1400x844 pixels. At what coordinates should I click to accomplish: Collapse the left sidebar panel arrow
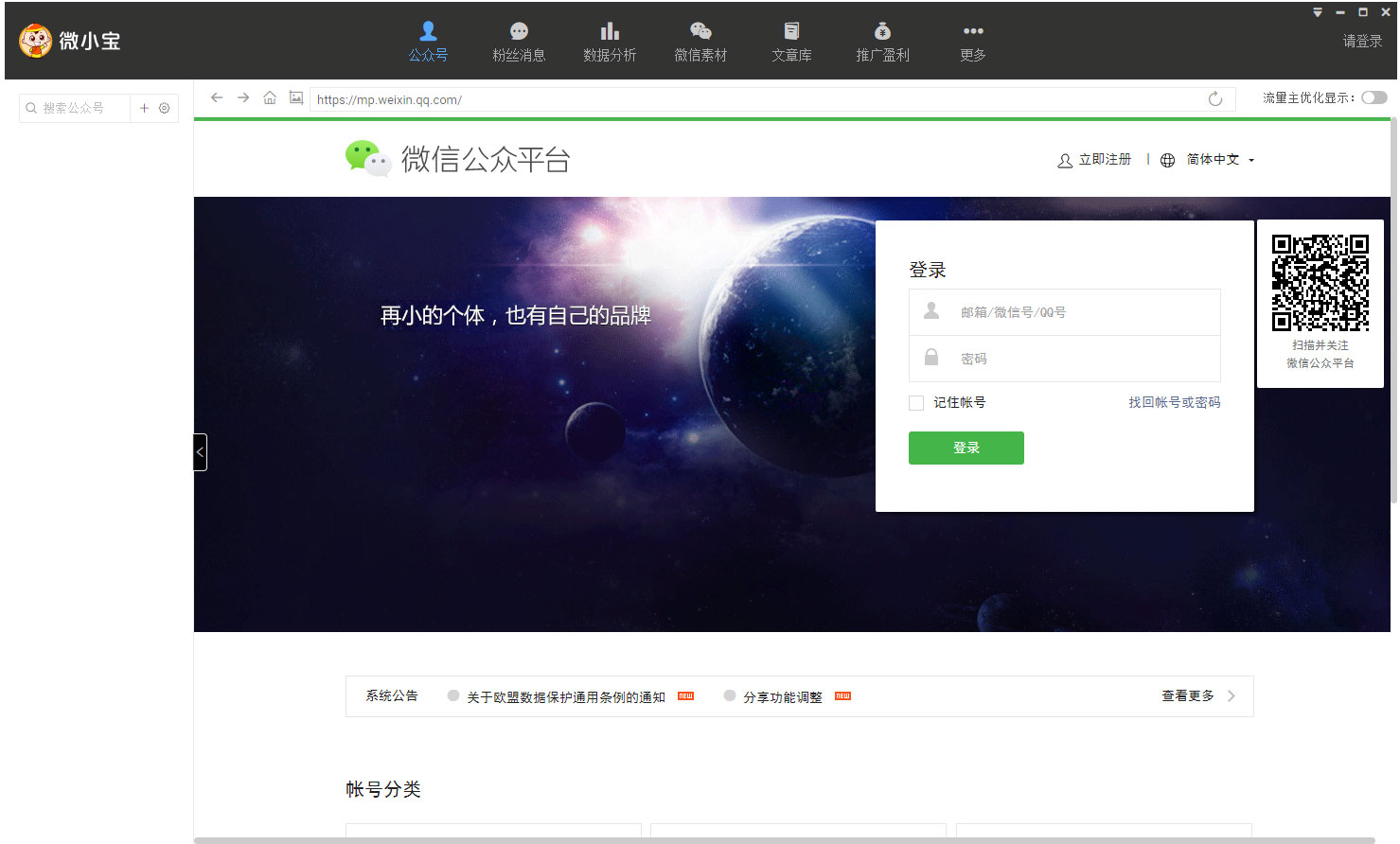click(200, 452)
